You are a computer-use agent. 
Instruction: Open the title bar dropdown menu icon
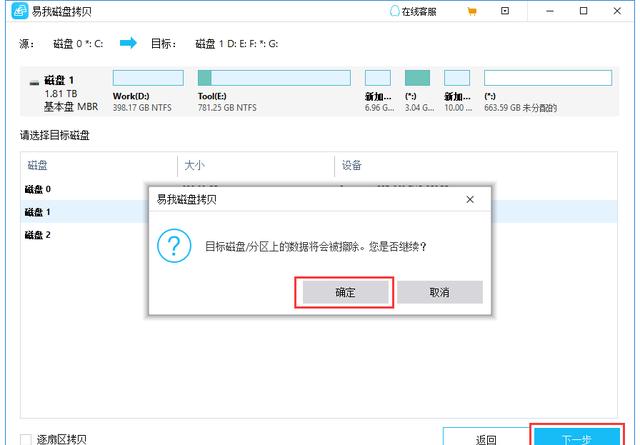click(503, 12)
